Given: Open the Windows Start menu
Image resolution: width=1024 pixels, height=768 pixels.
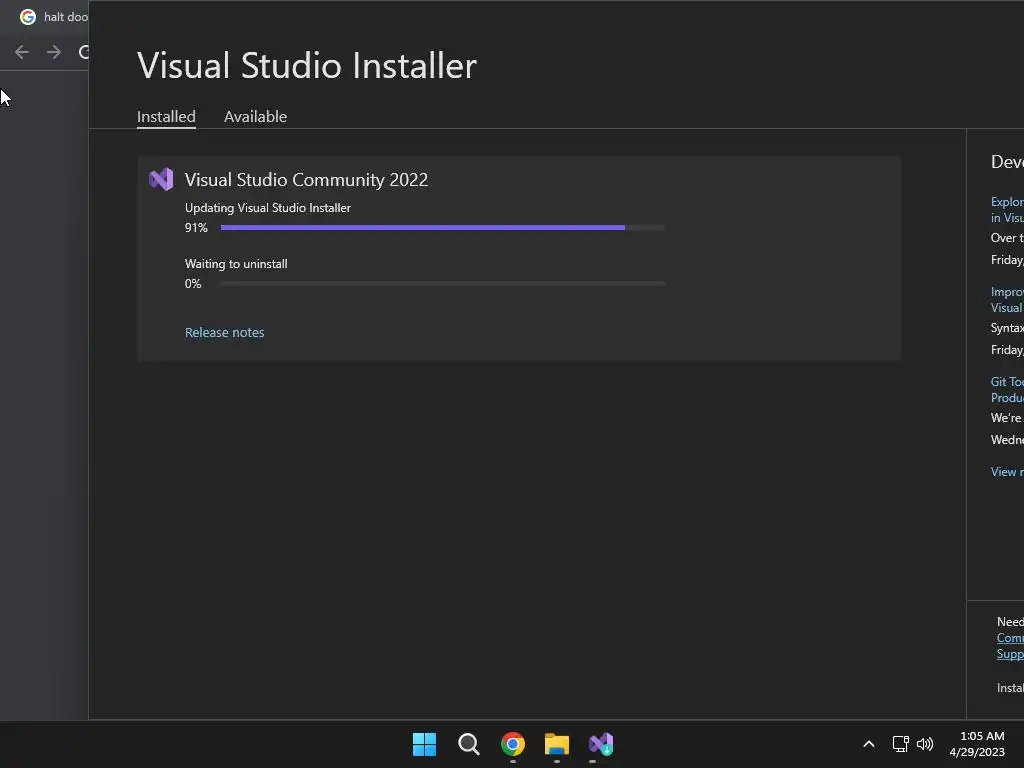Looking at the screenshot, I should click(424, 744).
